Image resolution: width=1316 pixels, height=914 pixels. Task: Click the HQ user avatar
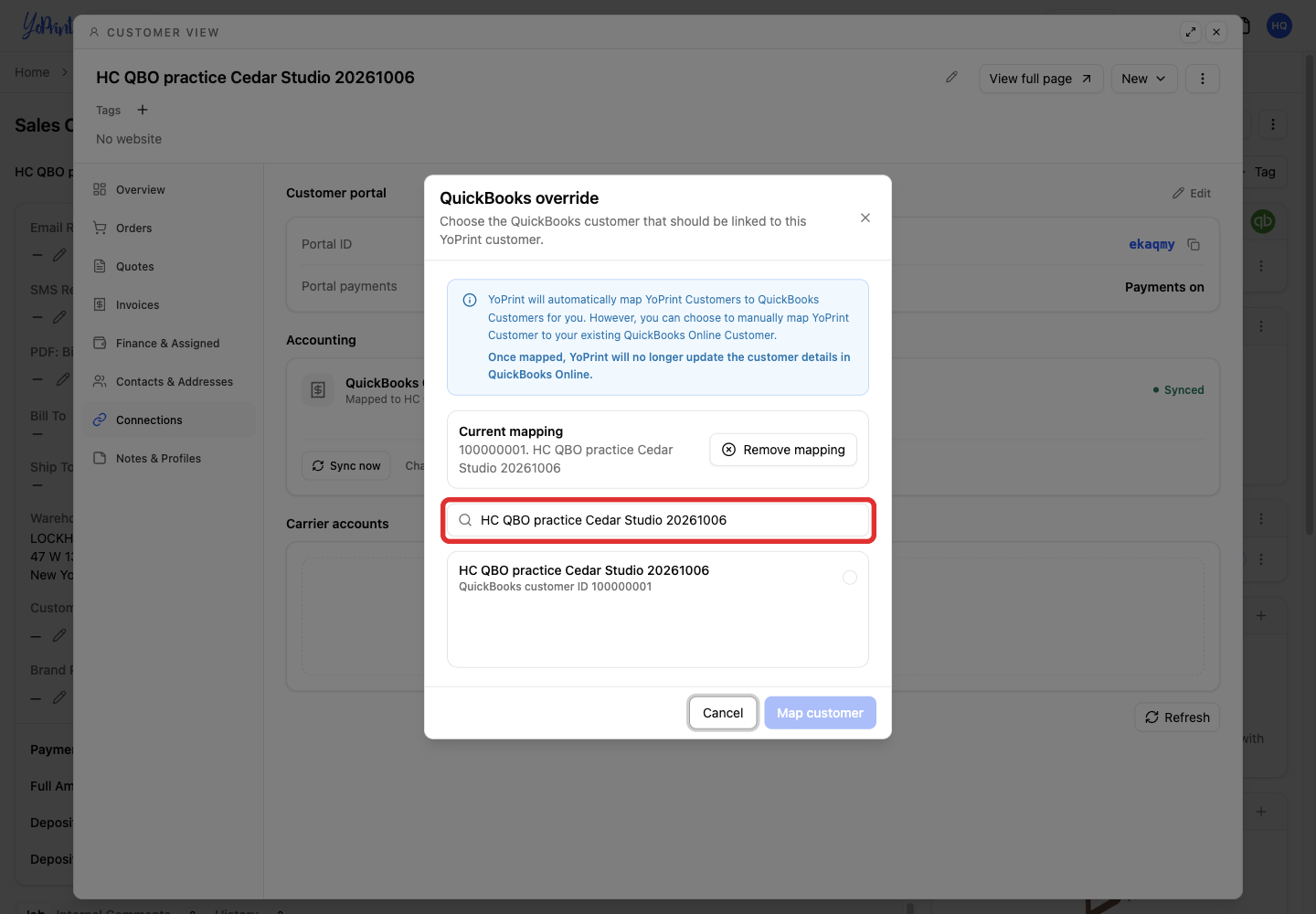[1279, 26]
